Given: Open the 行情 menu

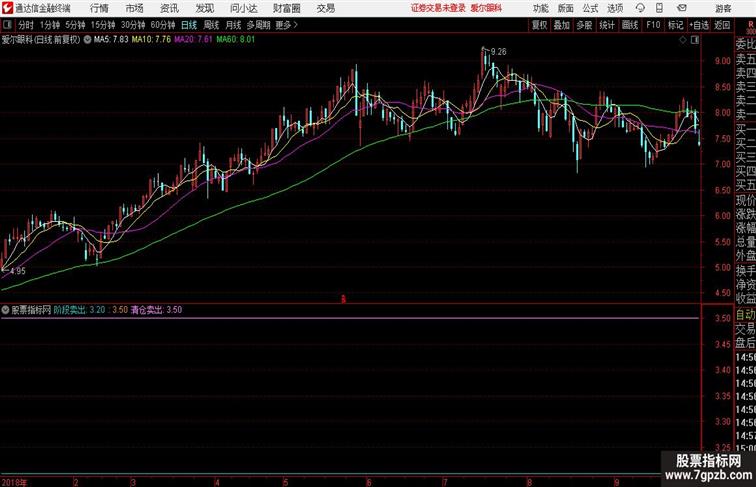Looking at the screenshot, I should click(99, 8).
